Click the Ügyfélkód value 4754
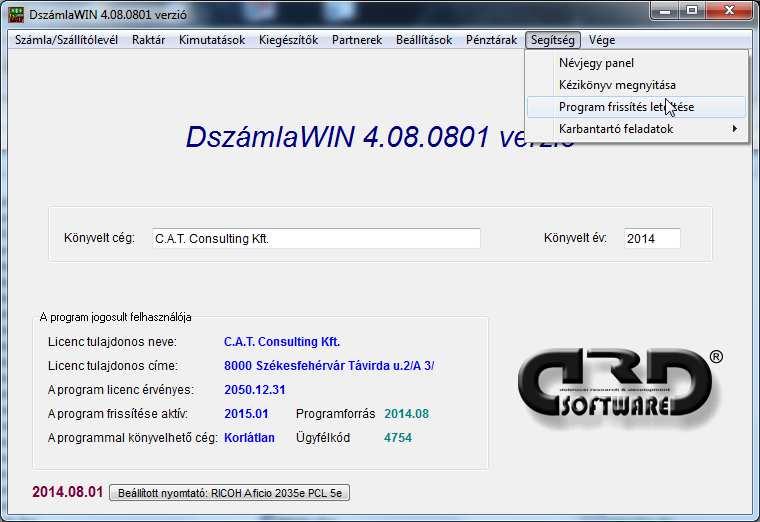Image resolution: width=760 pixels, height=522 pixels. 397,438
